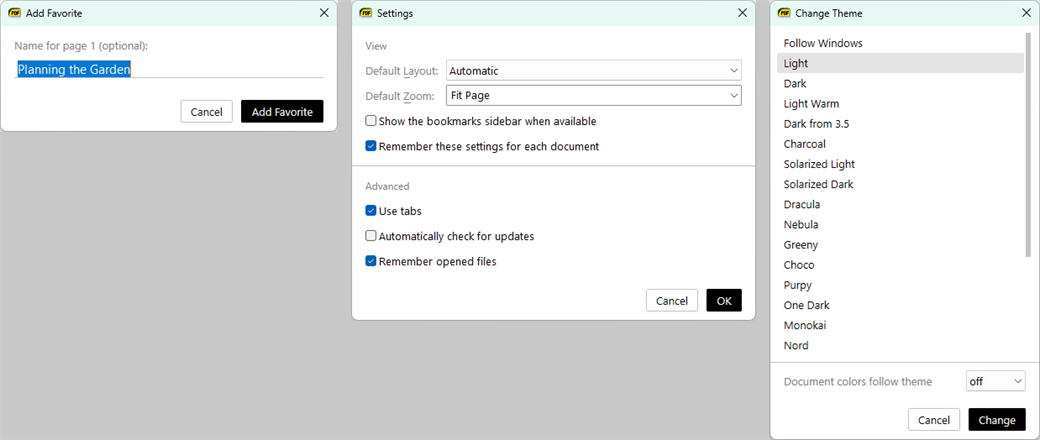Screen dimensions: 1040x440
Task: Close the Add Favorite dialog
Action: point(324,13)
